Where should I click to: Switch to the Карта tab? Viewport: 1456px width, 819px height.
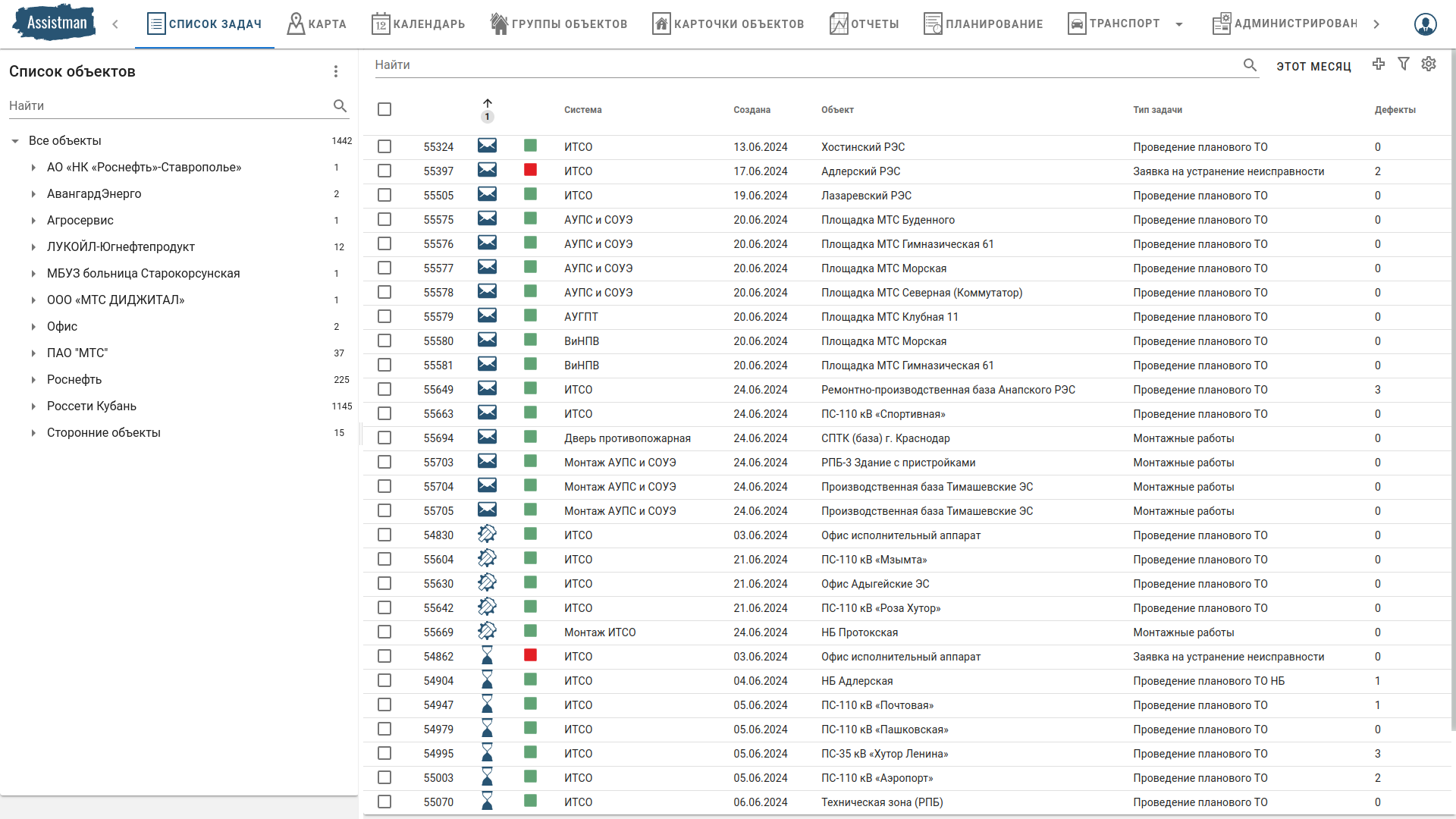click(317, 24)
